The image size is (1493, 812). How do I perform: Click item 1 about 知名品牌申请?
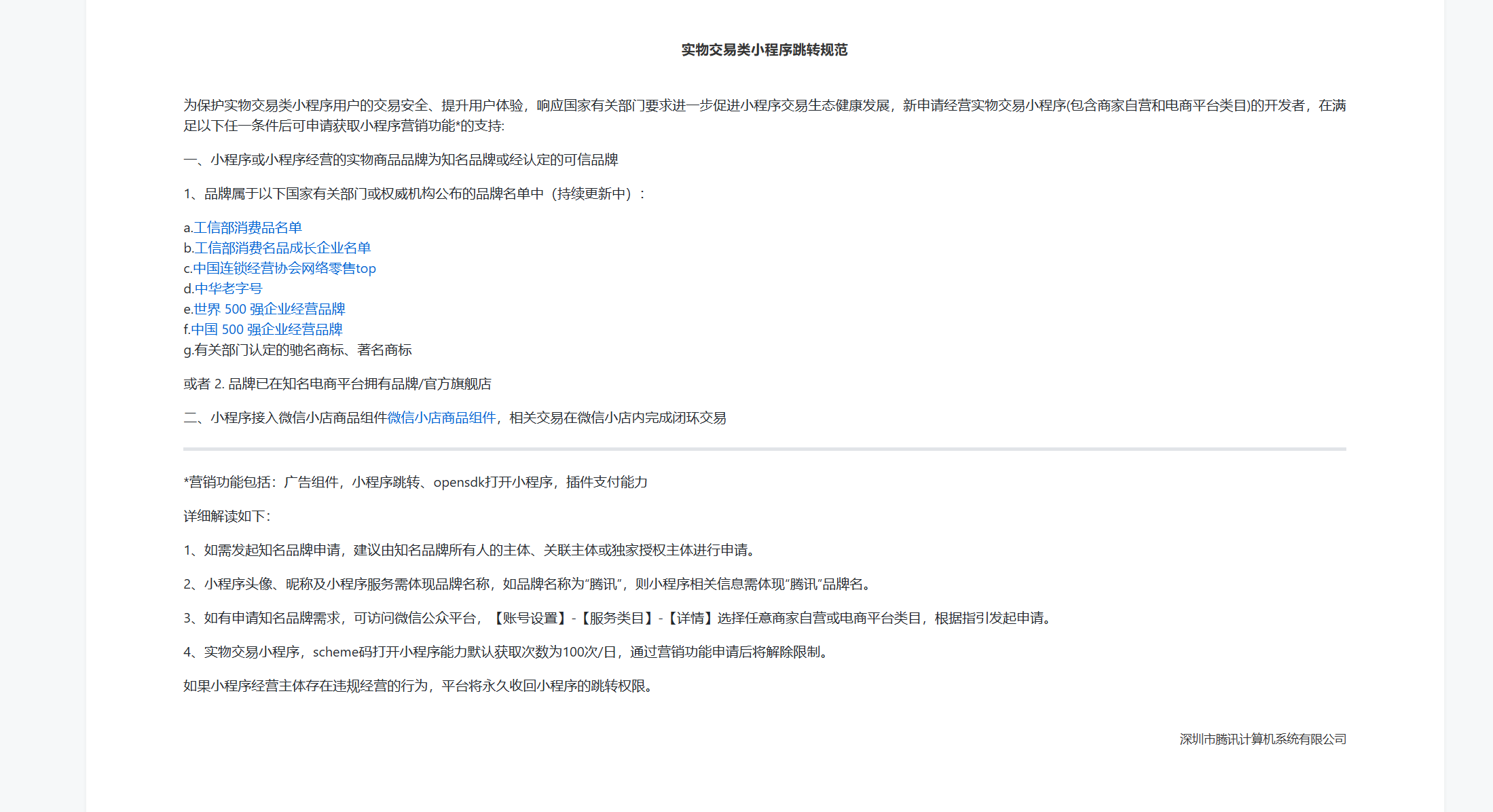(x=470, y=550)
